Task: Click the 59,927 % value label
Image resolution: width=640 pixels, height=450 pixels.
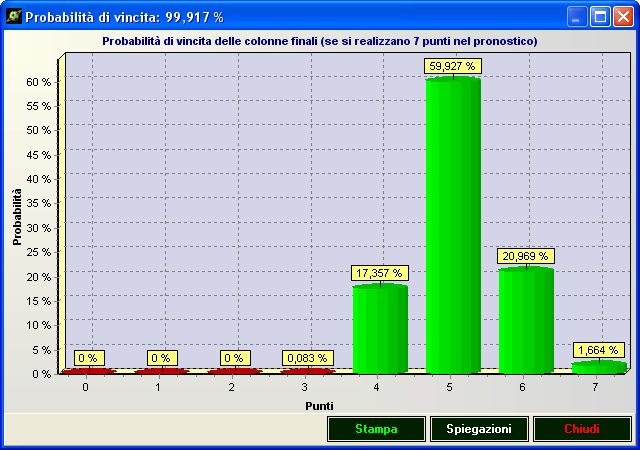Action: coord(453,66)
